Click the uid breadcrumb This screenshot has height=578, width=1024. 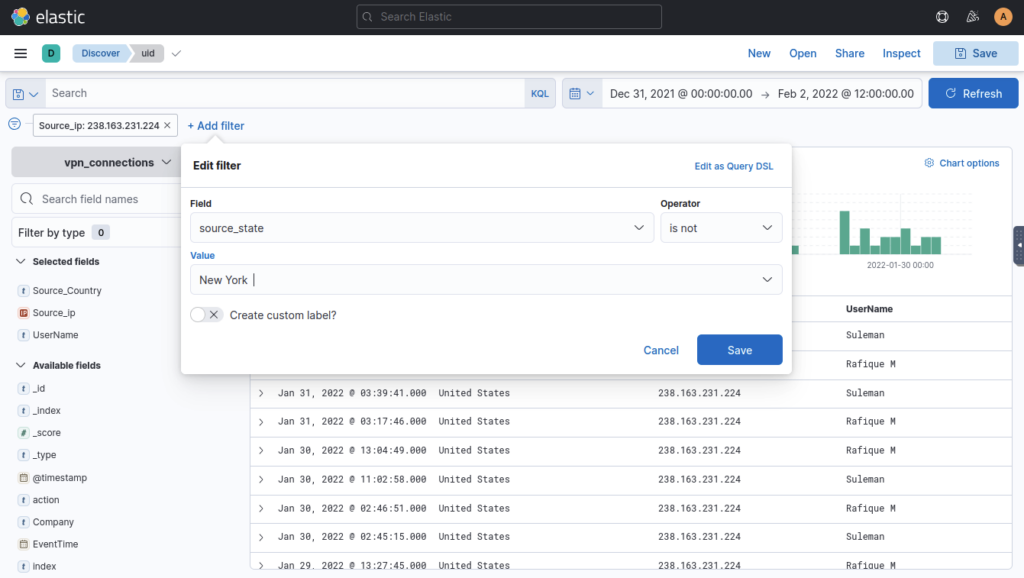click(148, 54)
